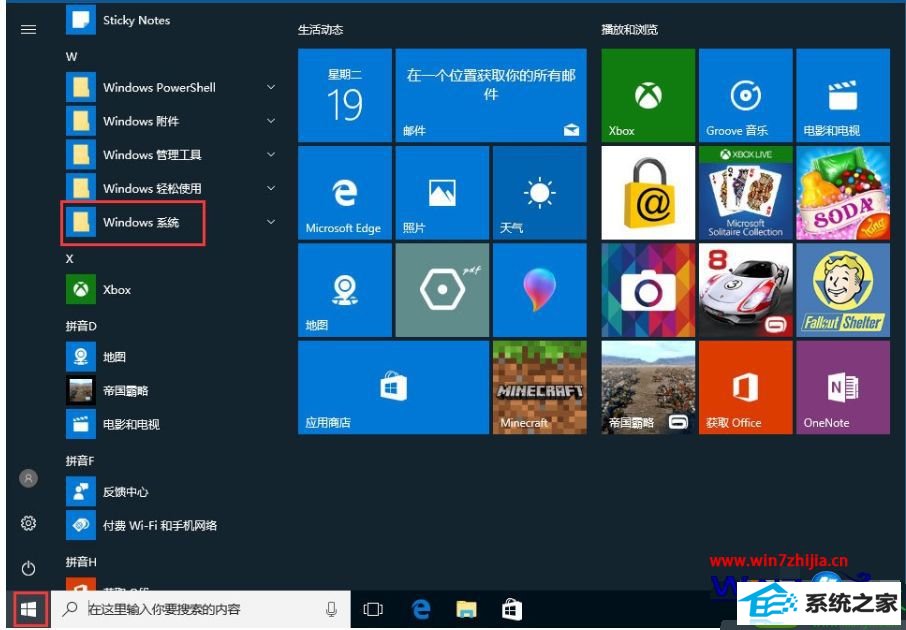Viewport: 906px width, 630px height.
Task: Click the 拼音D group header
Action: click(x=81, y=326)
